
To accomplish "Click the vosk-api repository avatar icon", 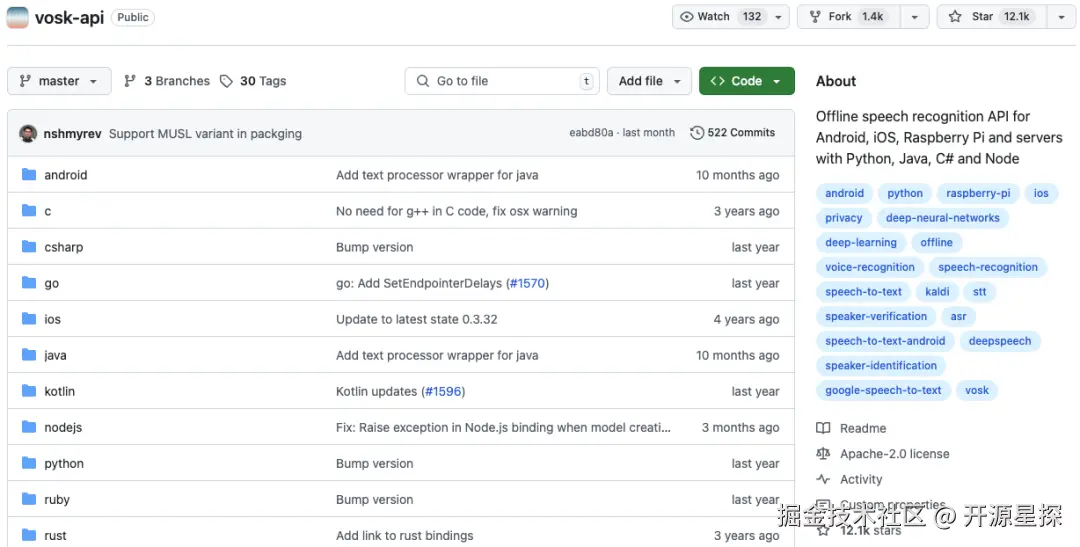I will (18, 17).
